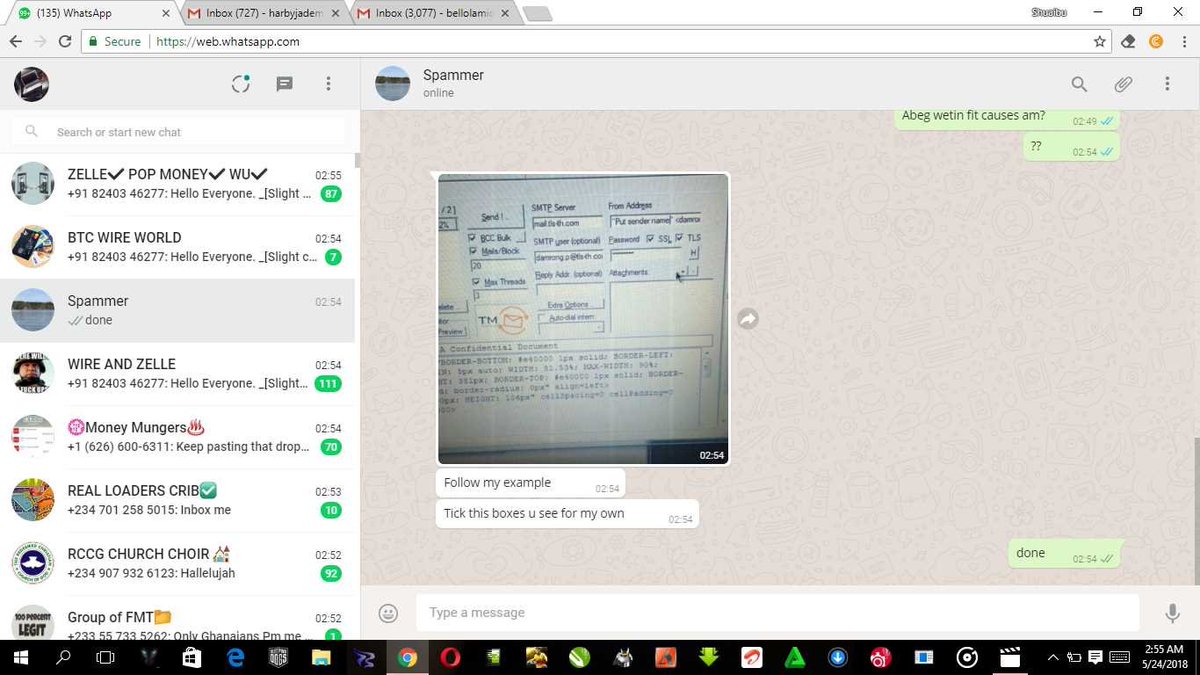Open the Group of FMT chat
1200x675 pixels.
click(x=177, y=620)
